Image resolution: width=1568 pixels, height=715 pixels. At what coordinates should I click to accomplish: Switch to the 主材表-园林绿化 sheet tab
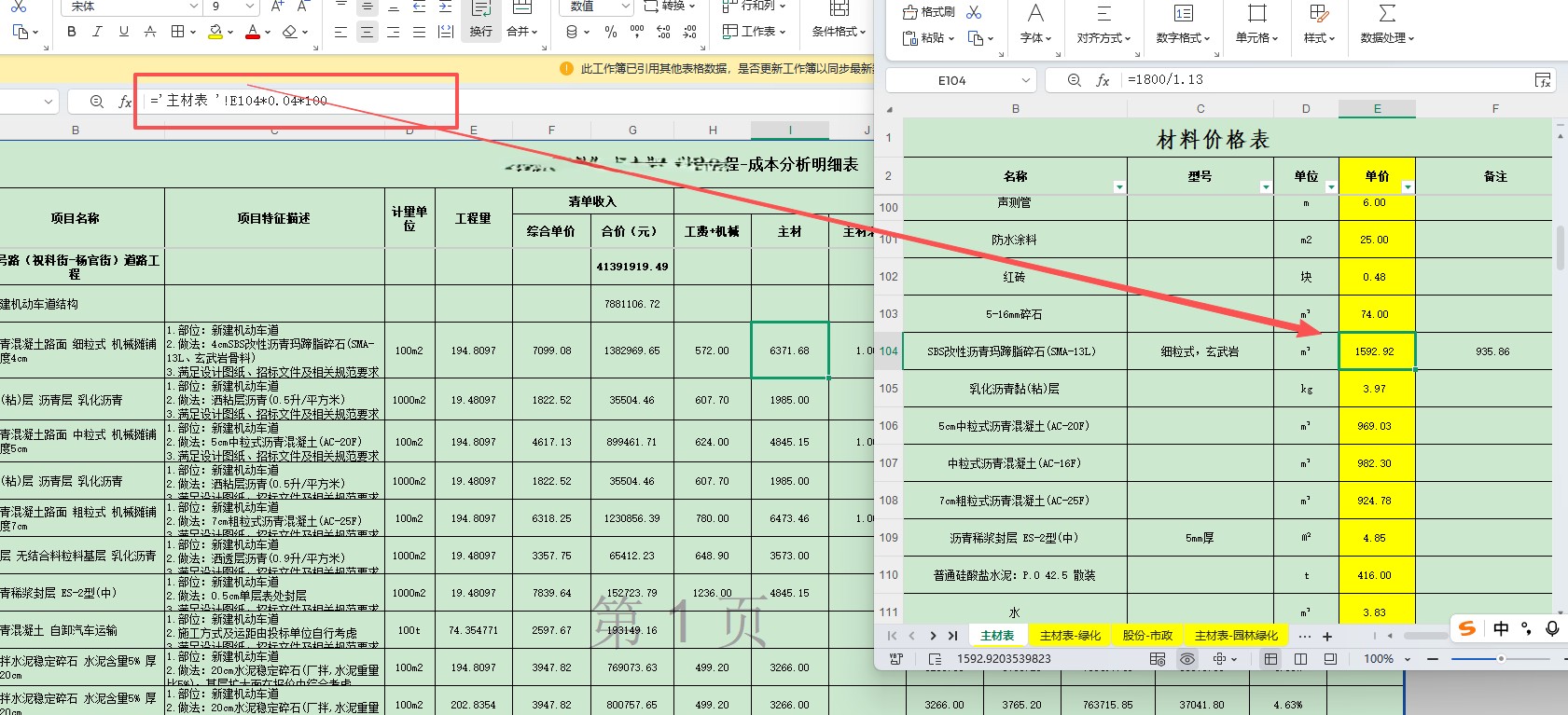click(x=1236, y=636)
